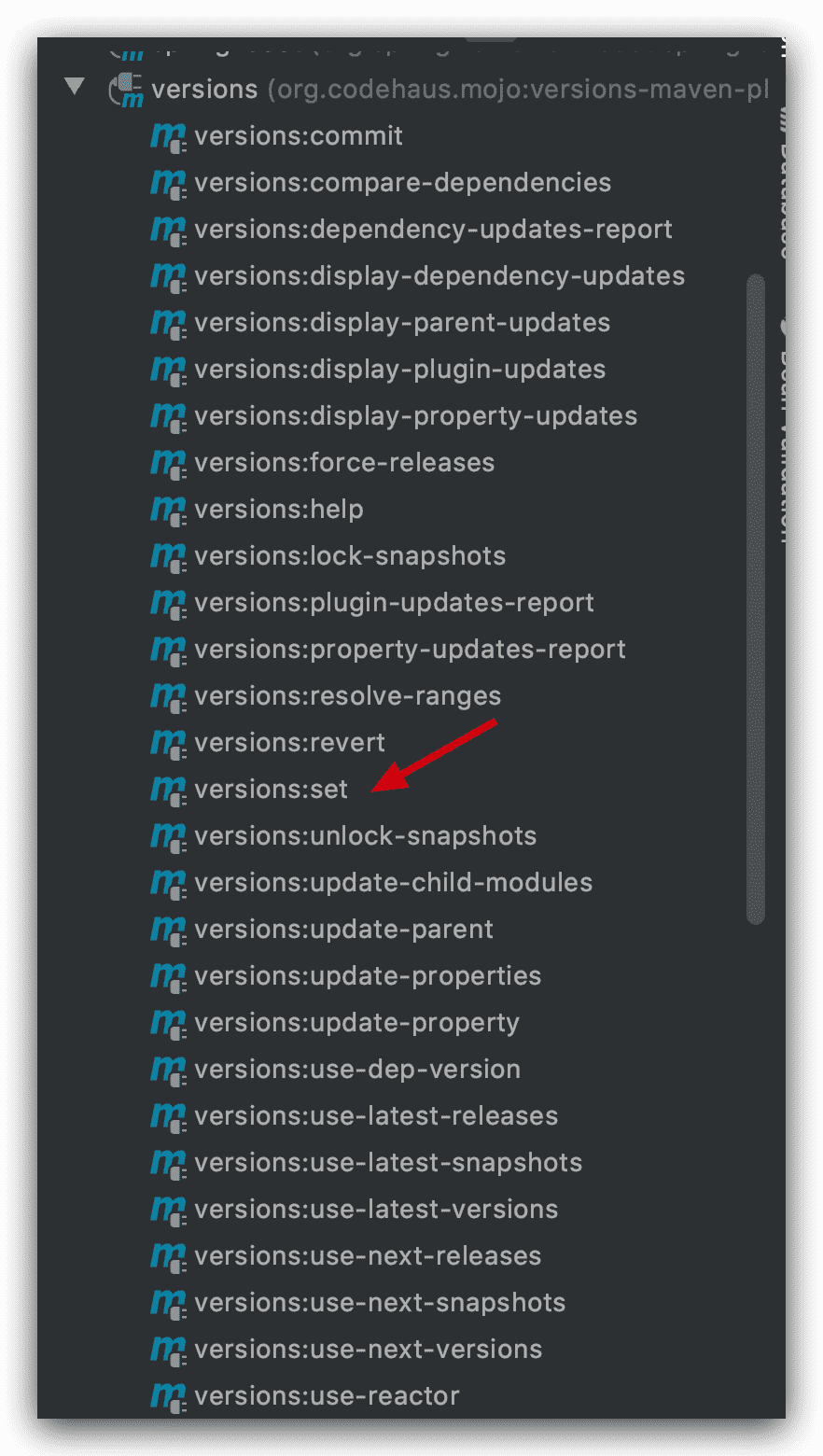This screenshot has height=1456, width=823.
Task: Select the versions:unlock-snapshots goal
Action: (x=366, y=836)
